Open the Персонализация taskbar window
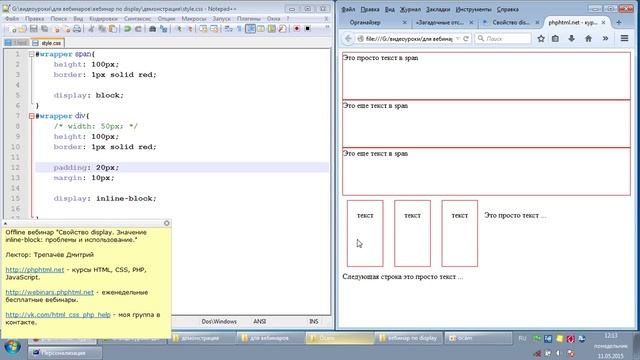Screen dimensions: 640x360 coord(64,353)
